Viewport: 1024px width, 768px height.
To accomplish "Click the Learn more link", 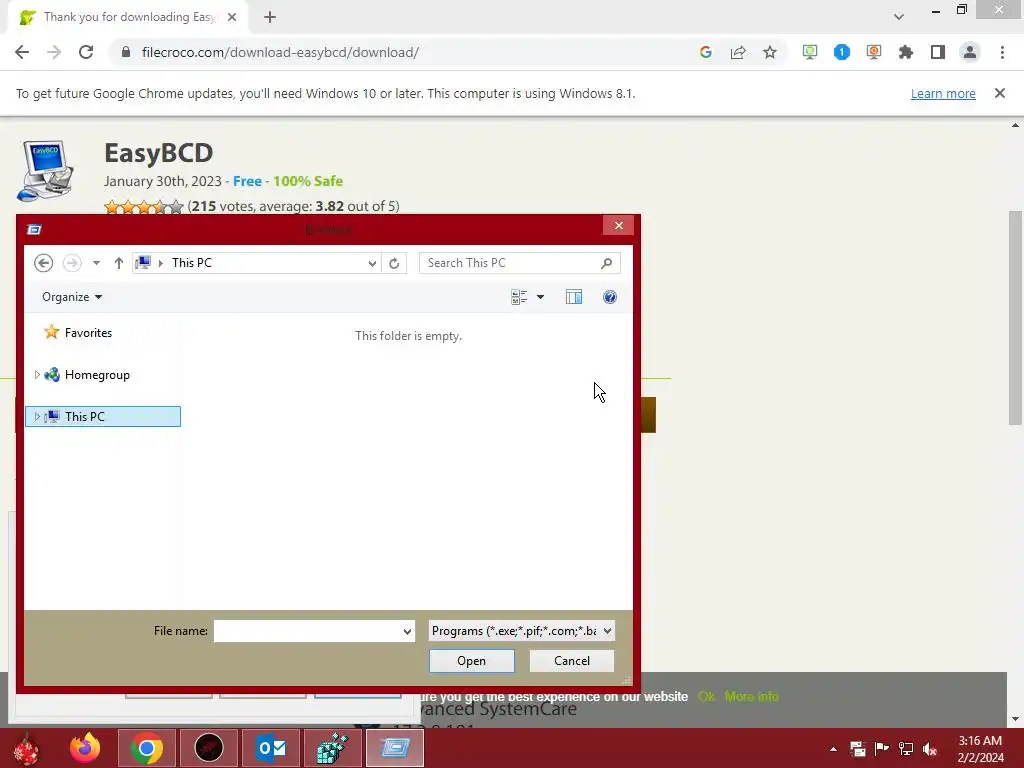I will (943, 93).
